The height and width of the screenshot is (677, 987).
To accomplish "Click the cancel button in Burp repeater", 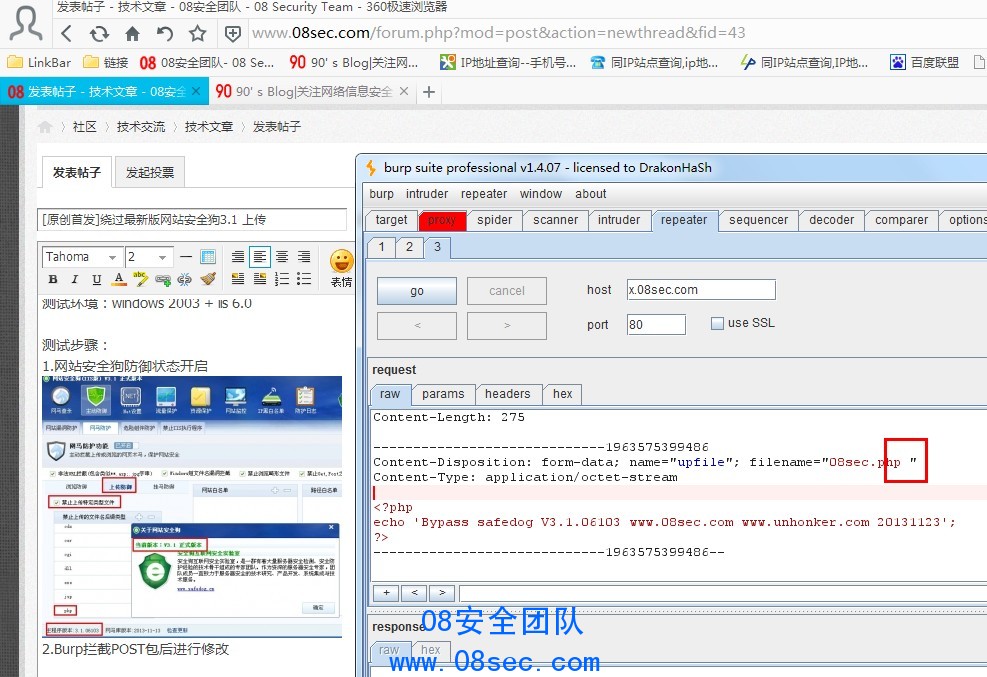I will [507, 291].
